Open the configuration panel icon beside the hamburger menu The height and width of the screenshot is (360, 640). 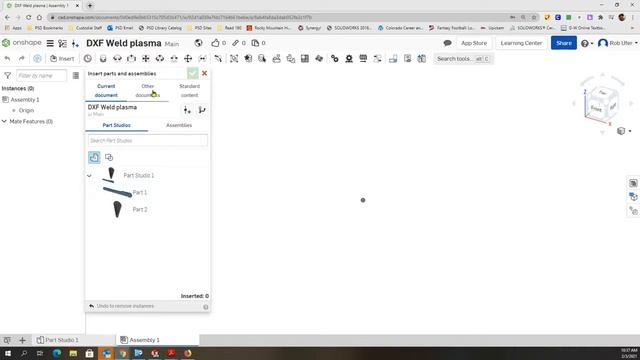tap(62, 43)
